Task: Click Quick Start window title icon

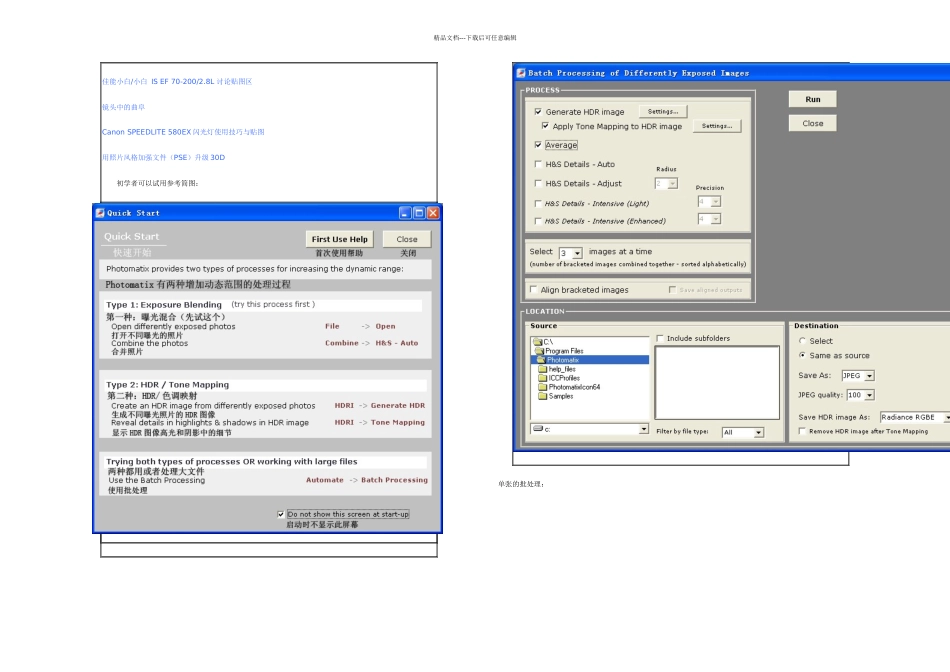Action: 100,213
